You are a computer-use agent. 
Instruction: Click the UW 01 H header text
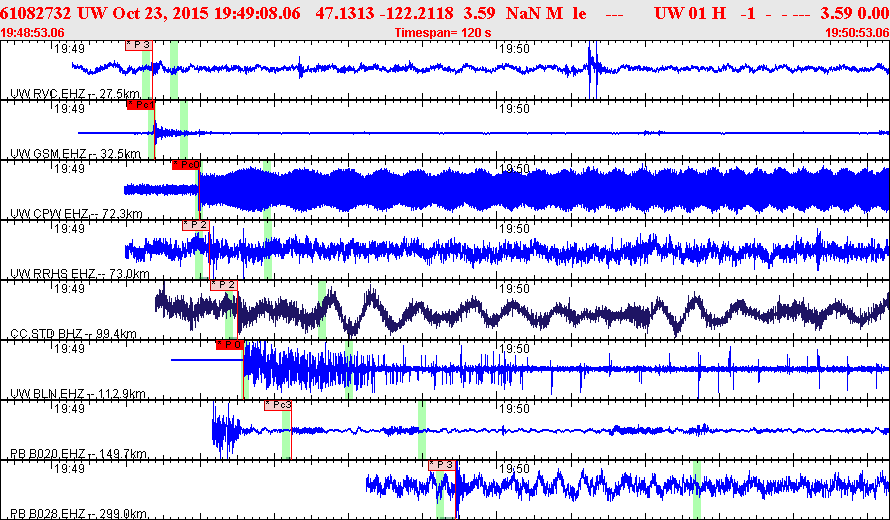coord(690,14)
